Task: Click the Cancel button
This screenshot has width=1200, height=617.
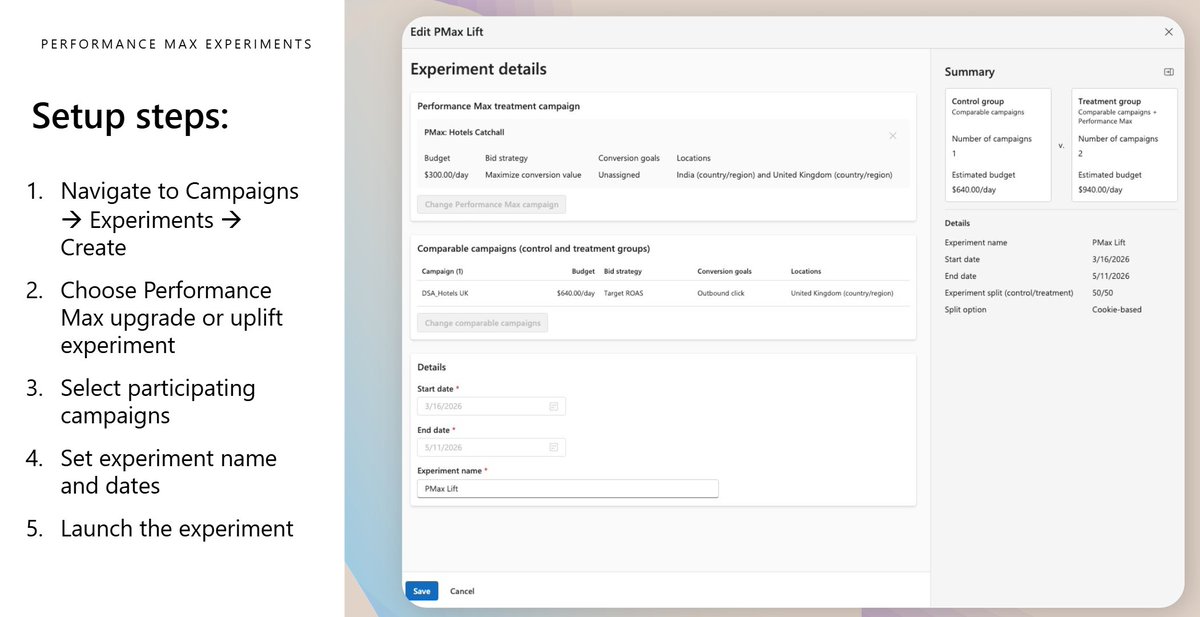Action: tap(462, 591)
